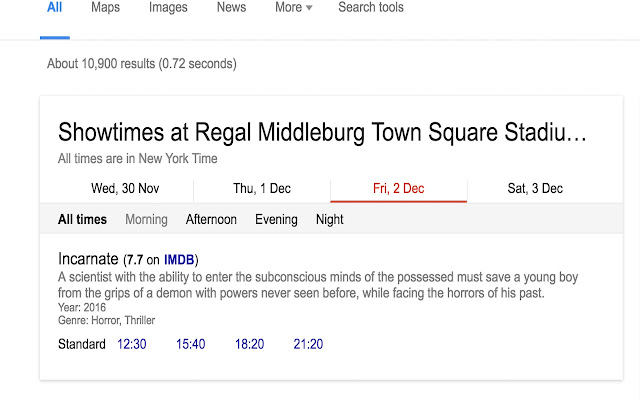640x400 pixels.
Task: Open Search tools options
Action: point(371,8)
